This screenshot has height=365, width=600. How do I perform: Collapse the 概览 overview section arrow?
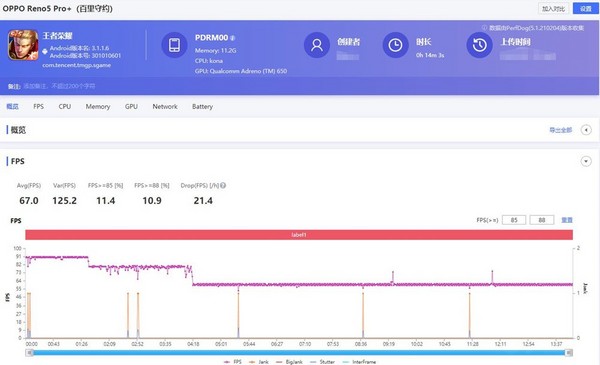(586, 130)
